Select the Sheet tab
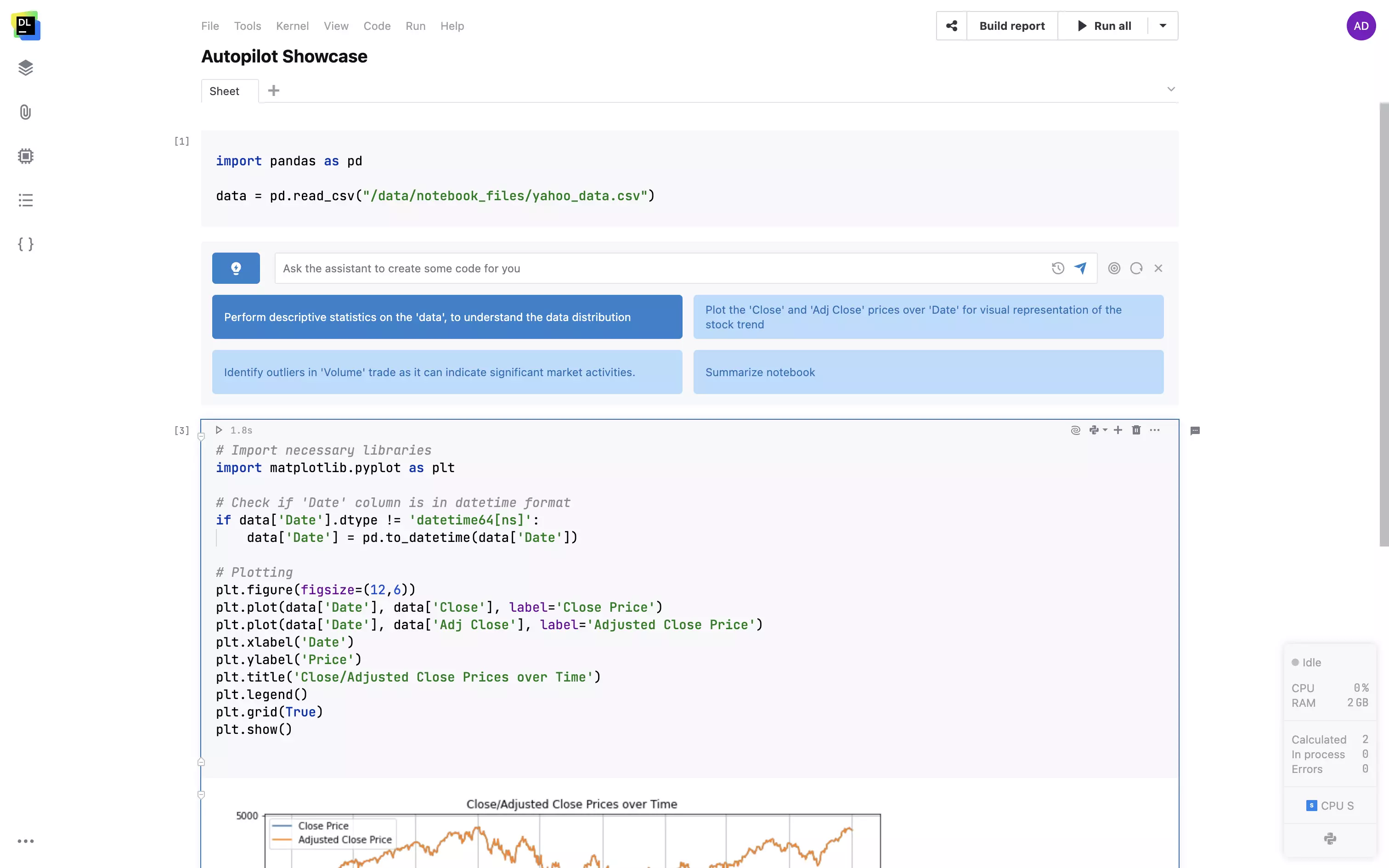Screen dimensions: 1389x868 point(225,91)
